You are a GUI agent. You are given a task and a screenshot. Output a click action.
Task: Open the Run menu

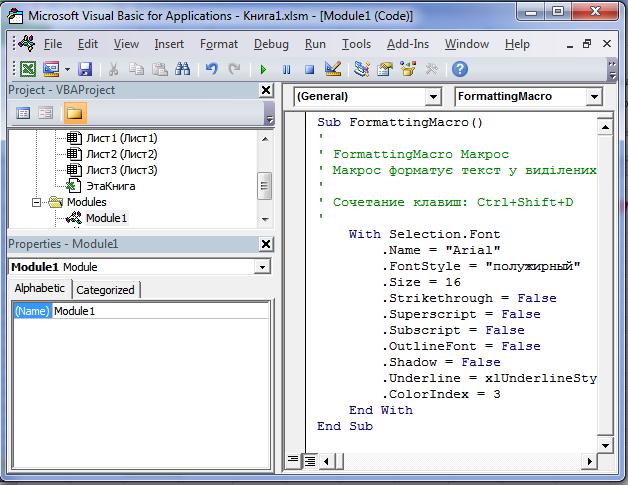point(315,44)
